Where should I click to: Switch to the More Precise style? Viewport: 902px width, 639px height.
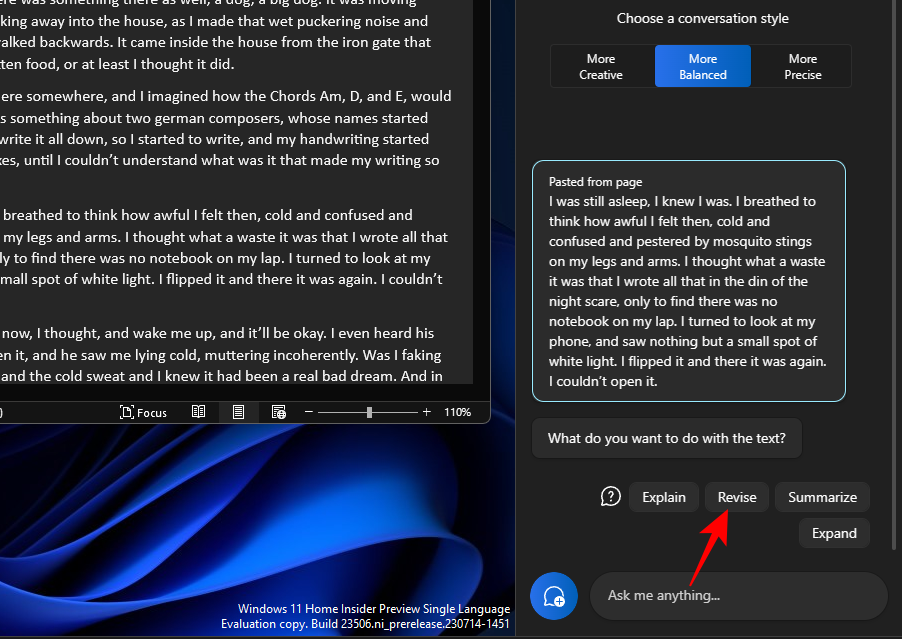click(802, 66)
